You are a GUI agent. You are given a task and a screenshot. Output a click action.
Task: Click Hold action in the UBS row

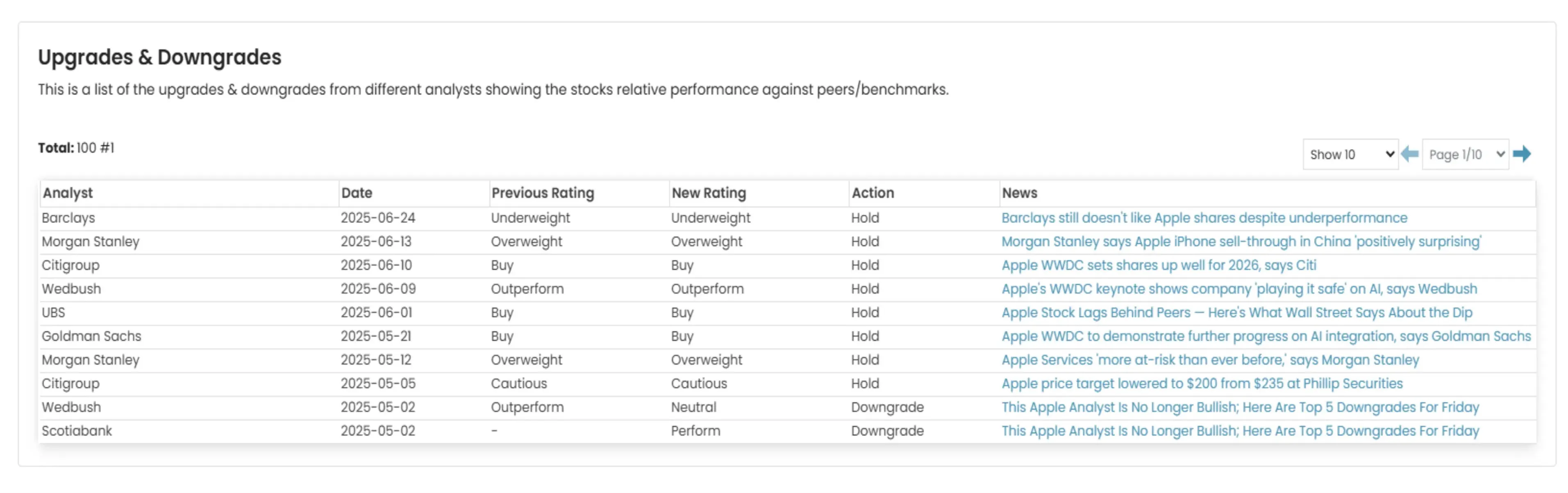point(865,313)
